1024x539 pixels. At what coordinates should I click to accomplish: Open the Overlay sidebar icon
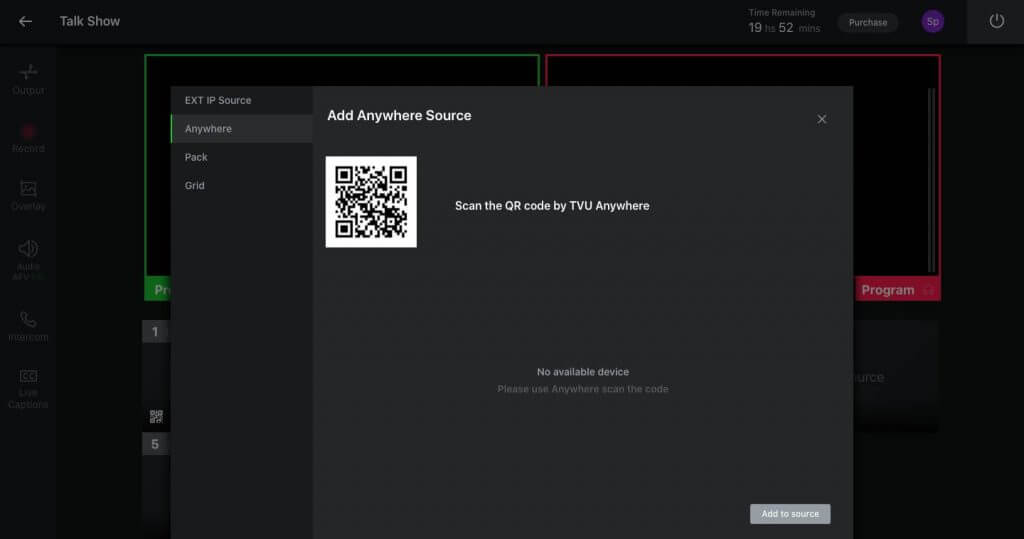(28, 195)
